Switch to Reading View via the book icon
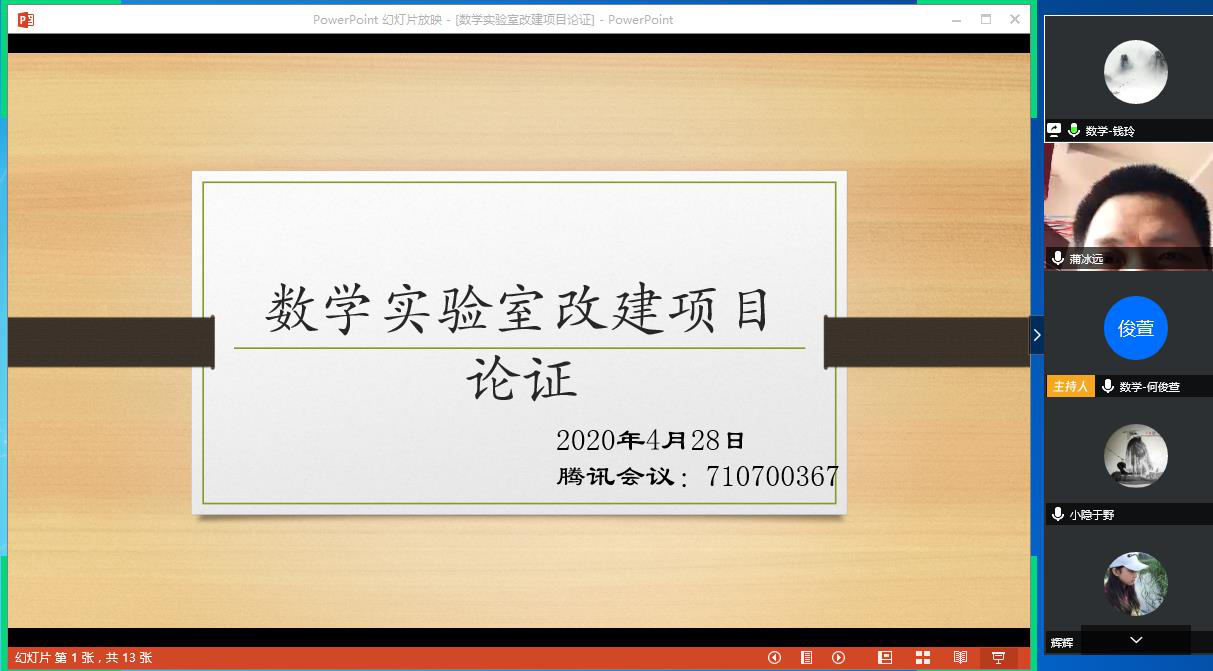This screenshot has width=1213, height=671. pyautogui.click(x=960, y=658)
